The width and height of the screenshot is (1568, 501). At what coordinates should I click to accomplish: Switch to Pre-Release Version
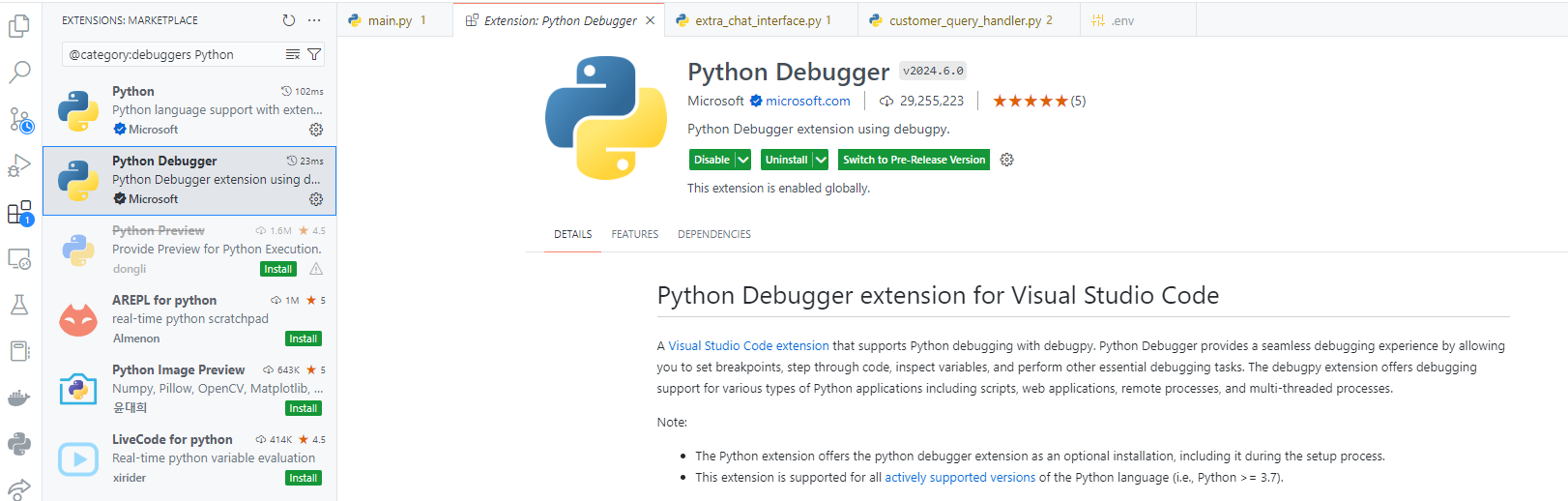click(915, 160)
